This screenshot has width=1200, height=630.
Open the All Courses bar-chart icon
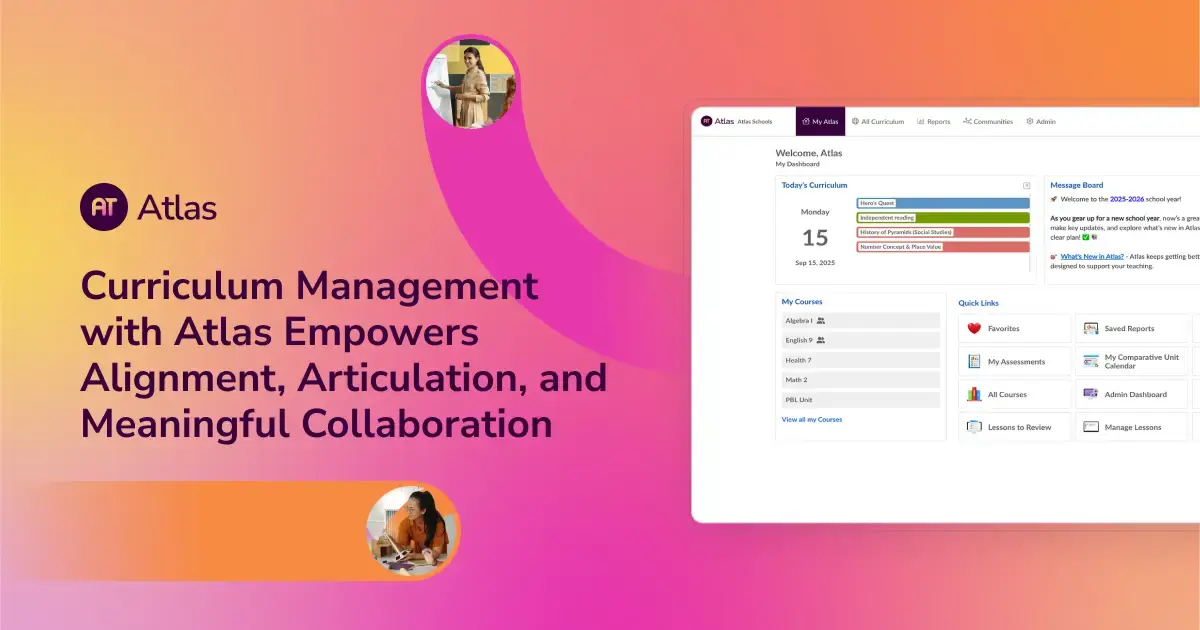tap(974, 394)
